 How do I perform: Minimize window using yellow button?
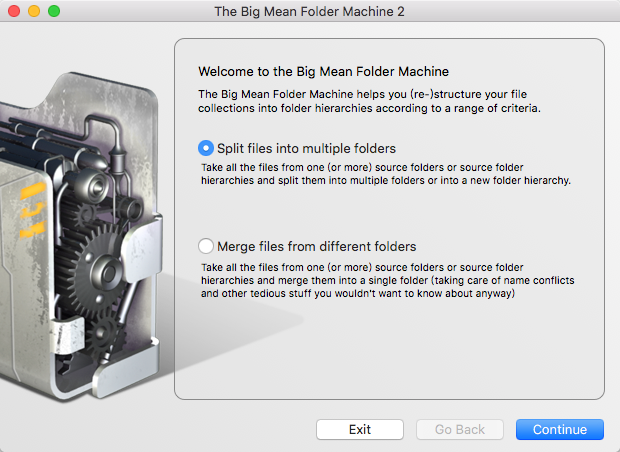tap(34, 11)
